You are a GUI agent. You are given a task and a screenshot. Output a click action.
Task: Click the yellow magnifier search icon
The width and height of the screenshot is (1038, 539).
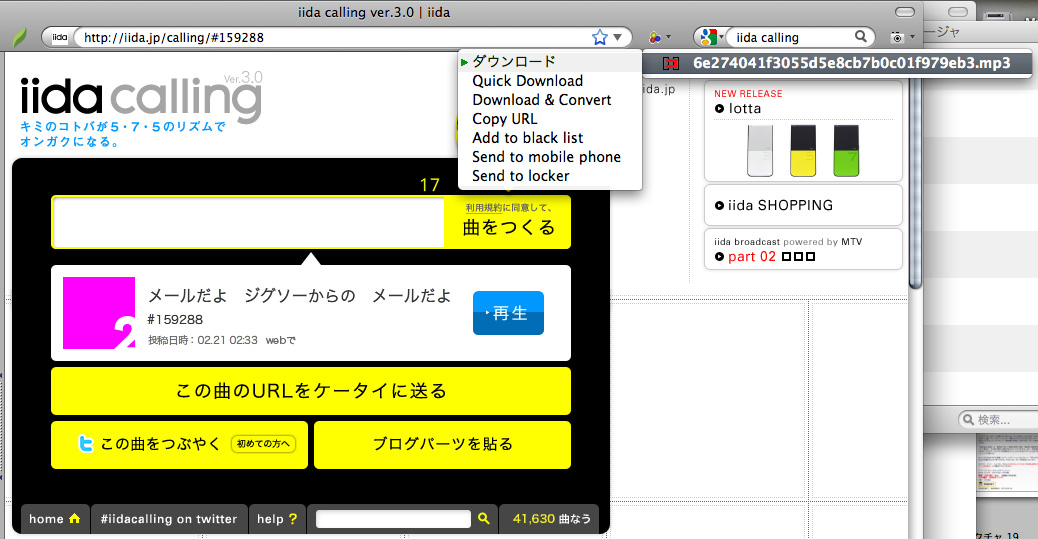[x=484, y=518]
